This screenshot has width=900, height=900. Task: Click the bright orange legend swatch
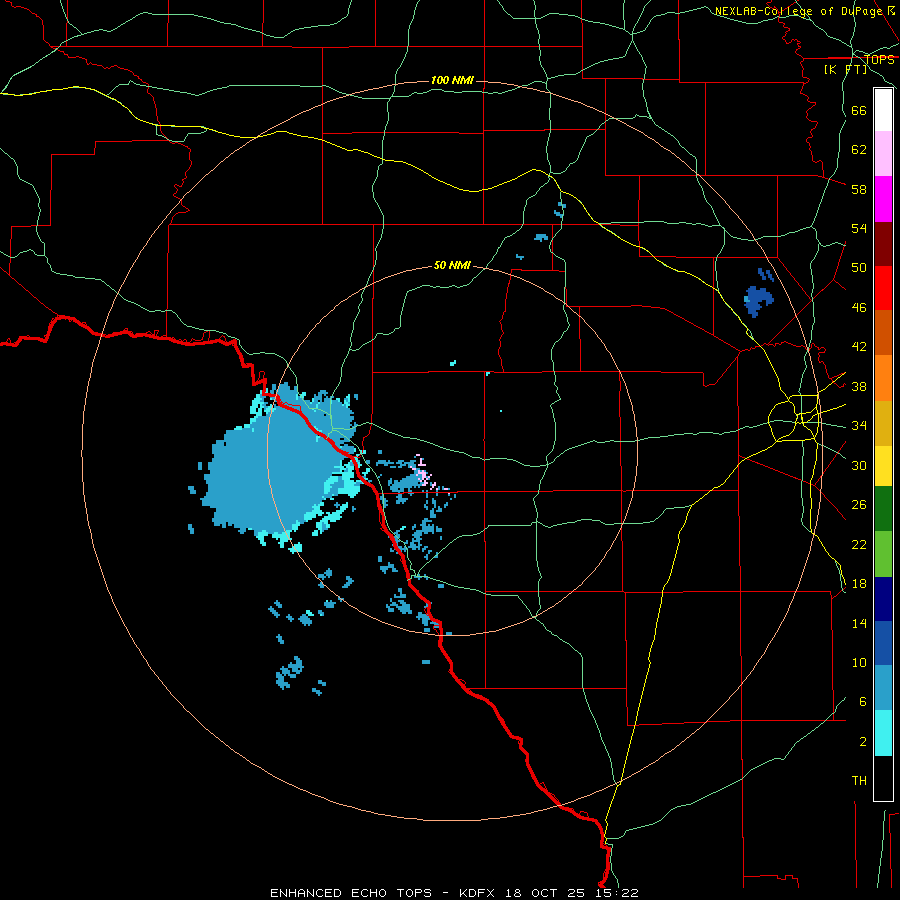[883, 378]
